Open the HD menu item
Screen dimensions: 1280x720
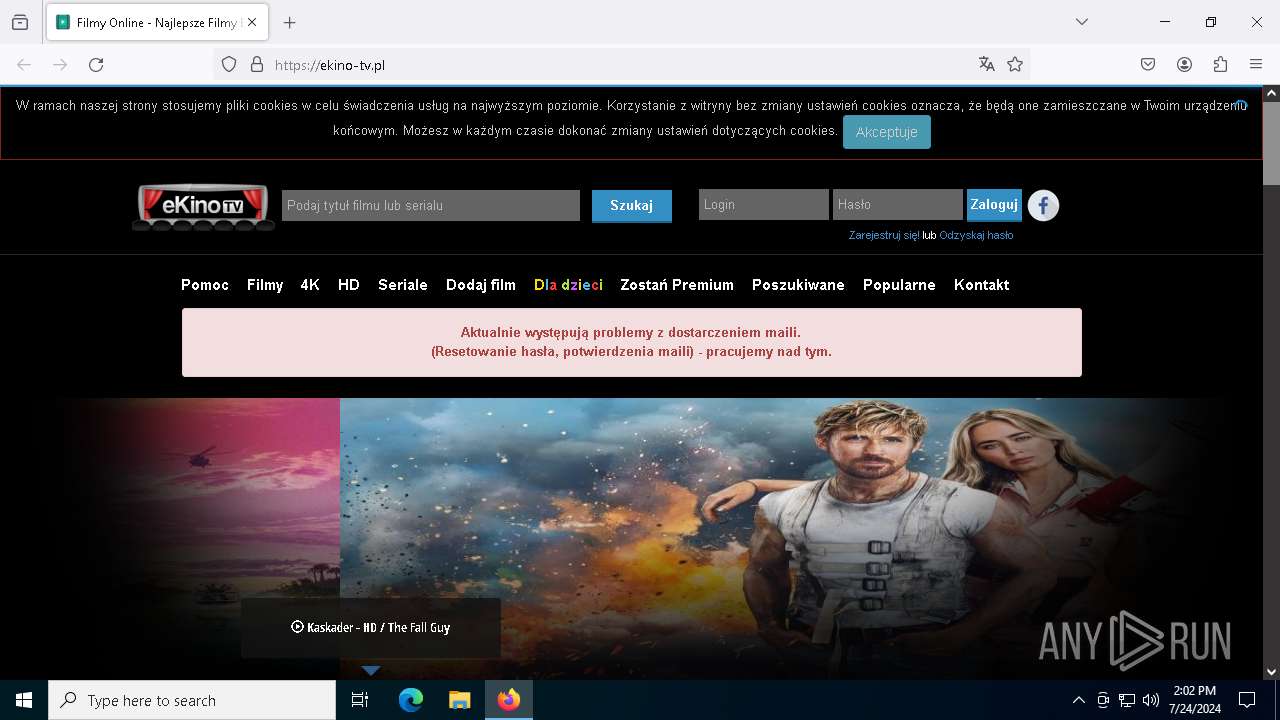coord(349,285)
